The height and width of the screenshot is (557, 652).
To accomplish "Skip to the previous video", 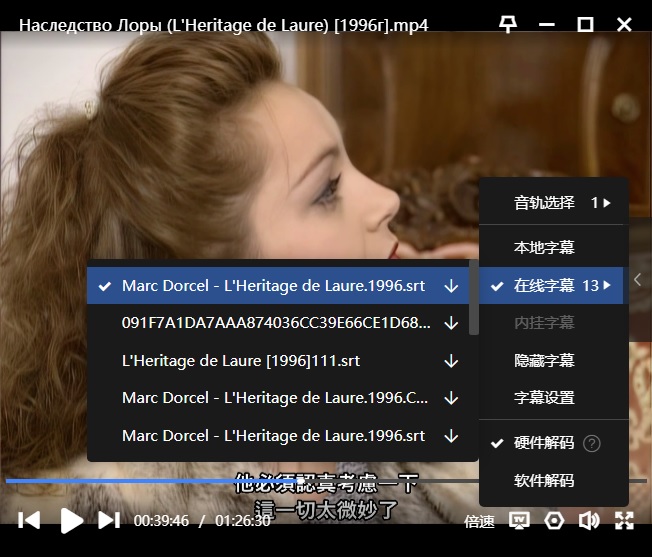I will pyautogui.click(x=30, y=520).
